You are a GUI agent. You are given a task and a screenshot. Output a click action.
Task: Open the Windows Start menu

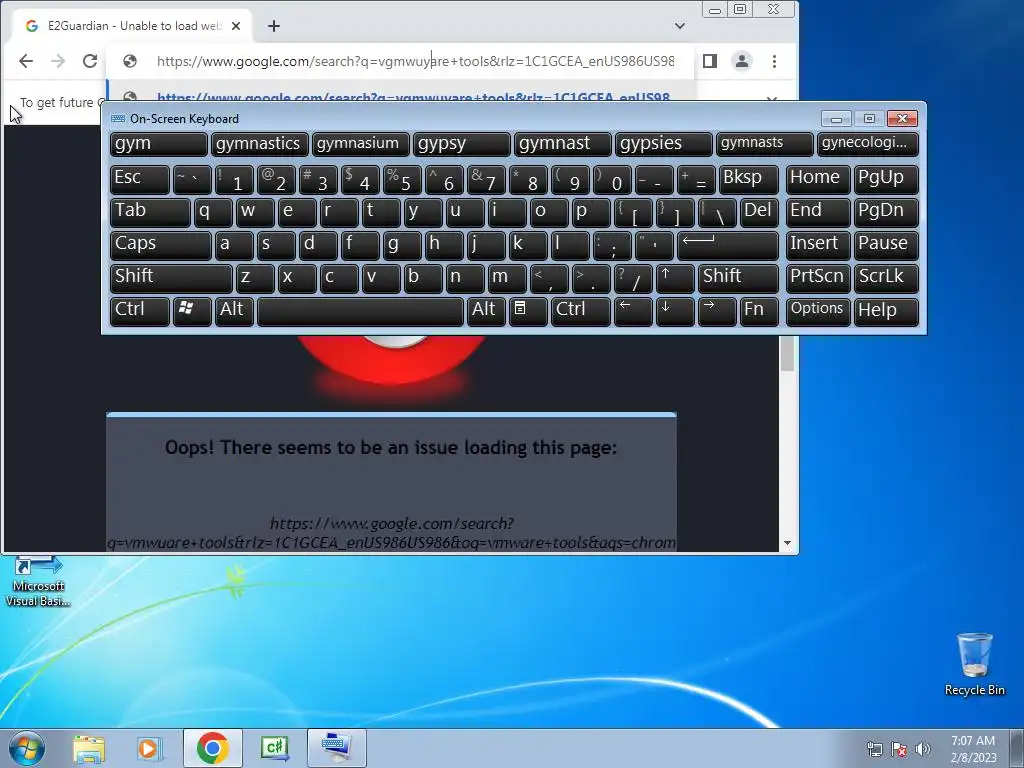click(27, 748)
